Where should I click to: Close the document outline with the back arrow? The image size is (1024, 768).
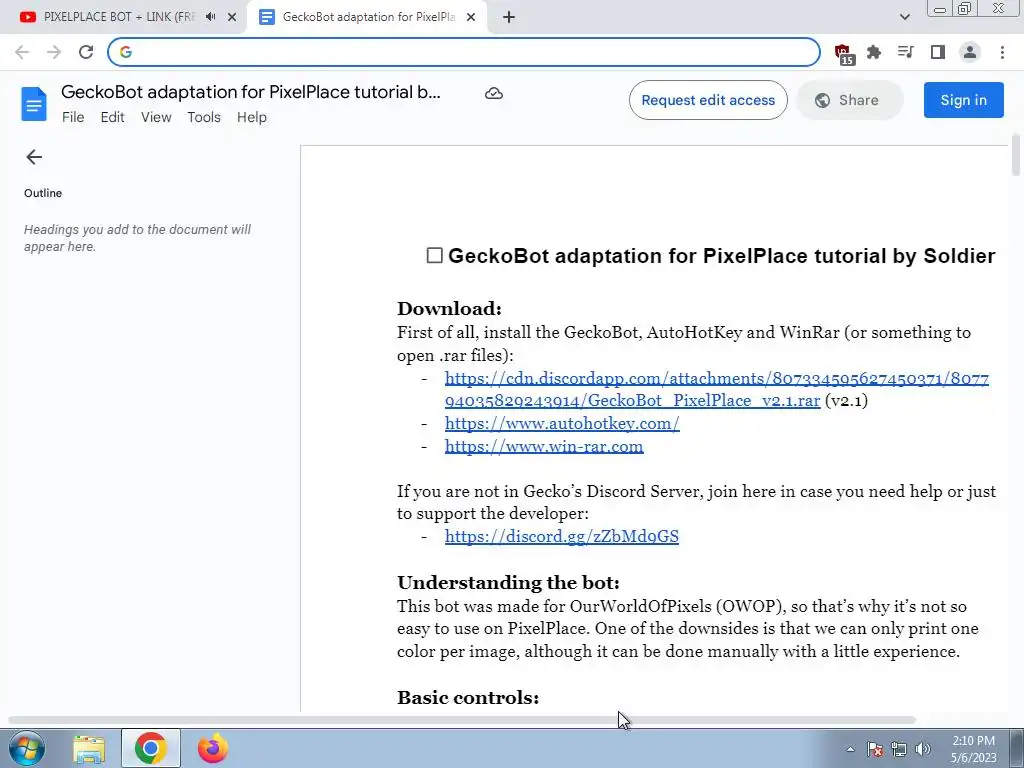[x=34, y=157]
